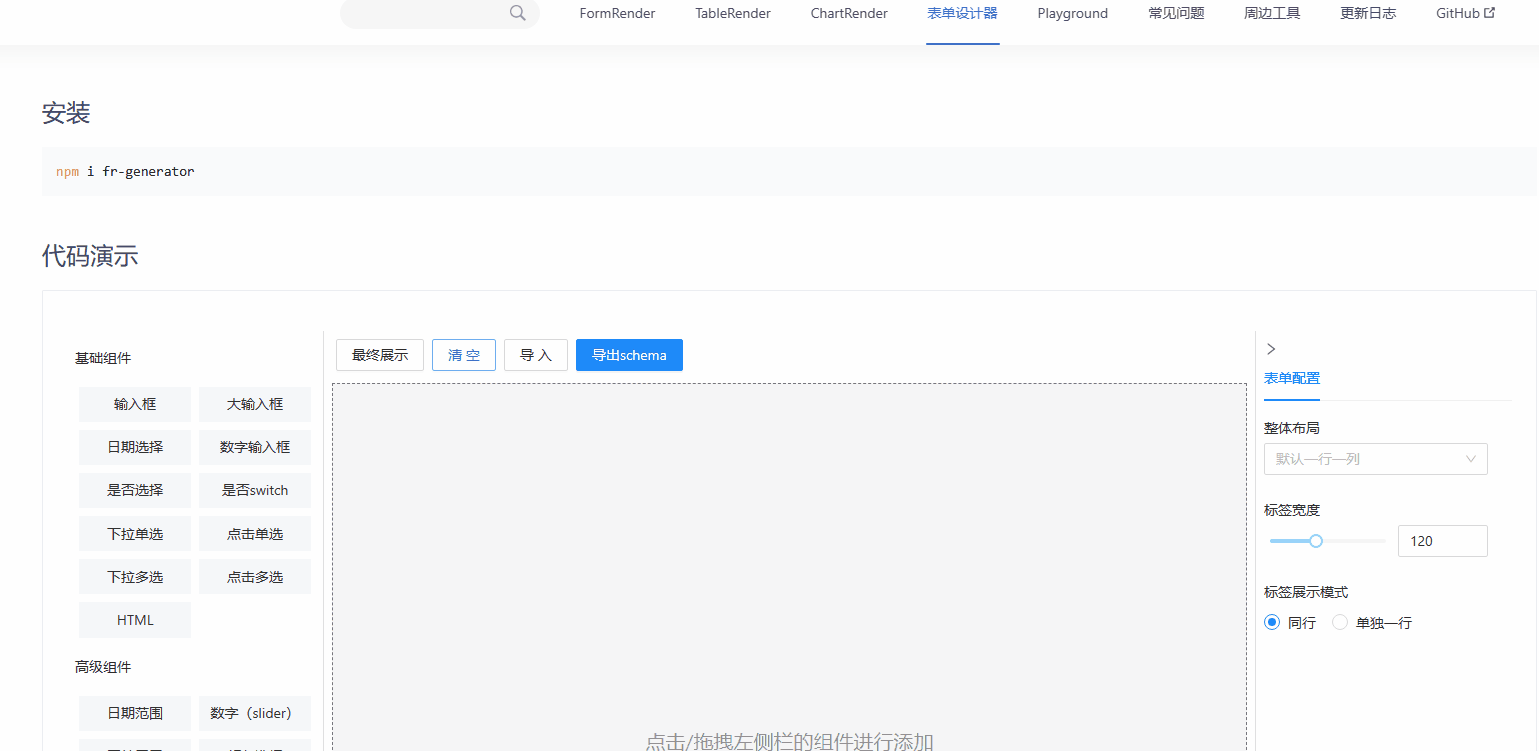Viewport: 1539px width, 751px height.
Task: Click the site search box
Action: click(x=430, y=14)
